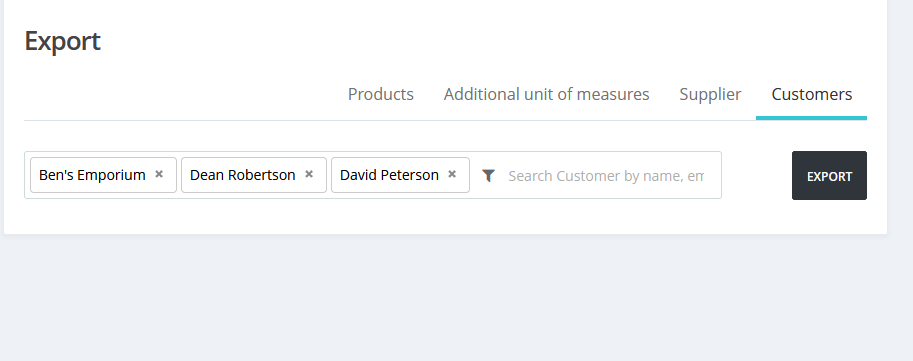
Task: Click the Dean Robertson tag label
Action: point(242,175)
